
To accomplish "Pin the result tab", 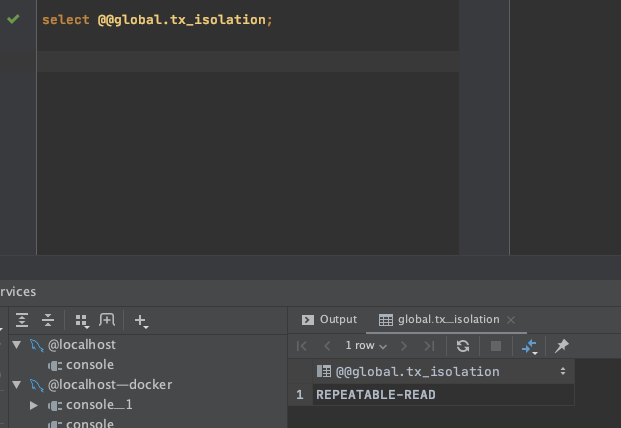I will (562, 346).
